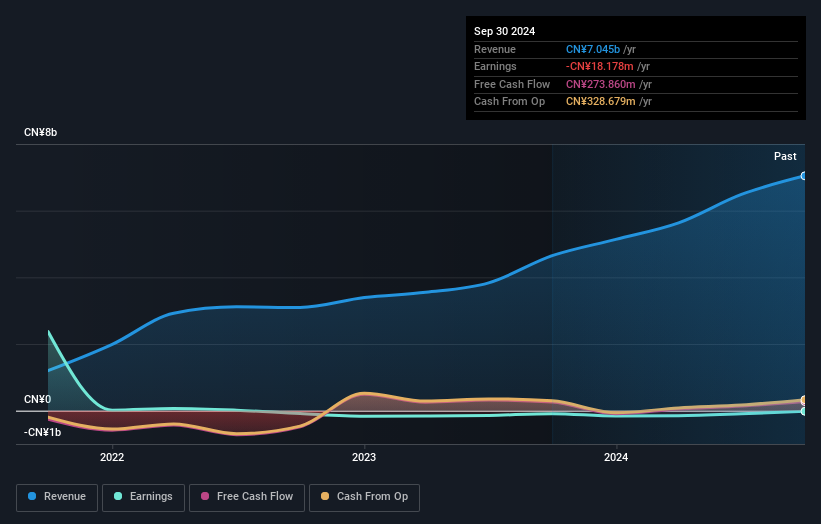The height and width of the screenshot is (524, 821).
Task: Click the Free Cash Flow label in tooltip
Action: (x=512, y=84)
